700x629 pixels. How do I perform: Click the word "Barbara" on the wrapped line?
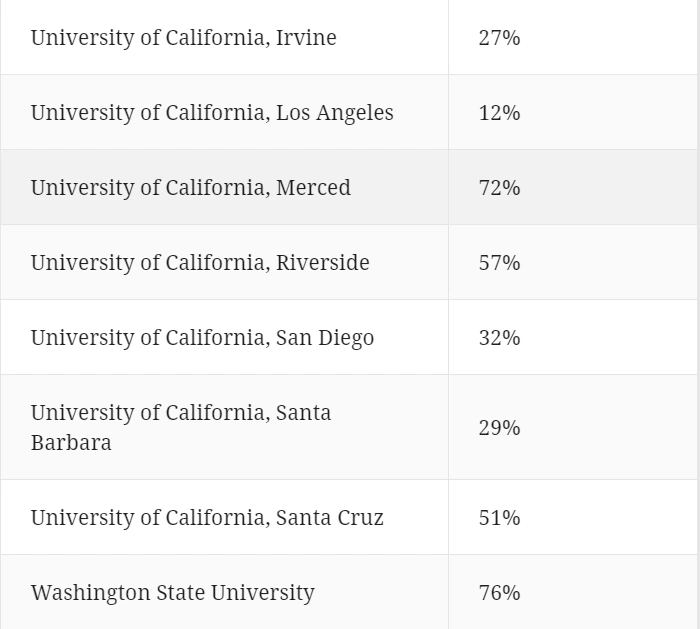pos(71,443)
